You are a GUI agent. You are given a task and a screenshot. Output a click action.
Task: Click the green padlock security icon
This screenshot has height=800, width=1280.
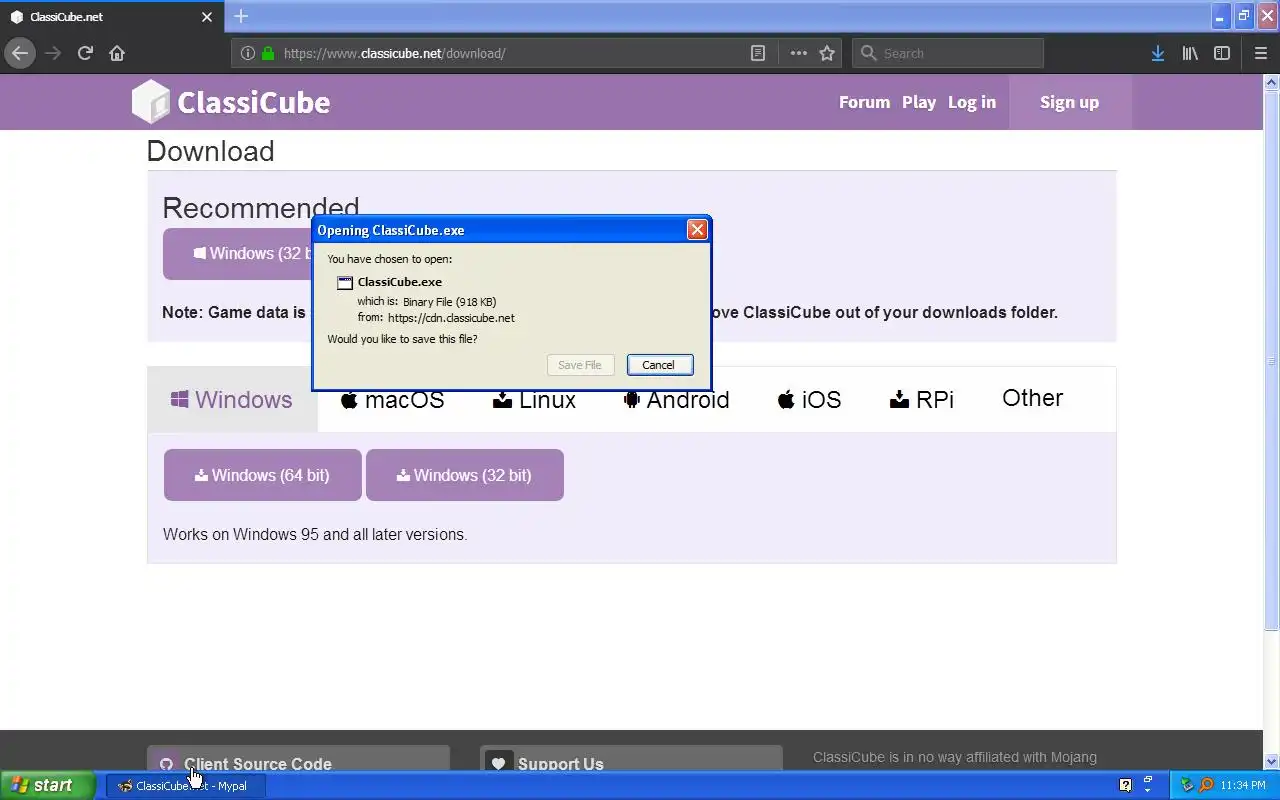pos(267,53)
